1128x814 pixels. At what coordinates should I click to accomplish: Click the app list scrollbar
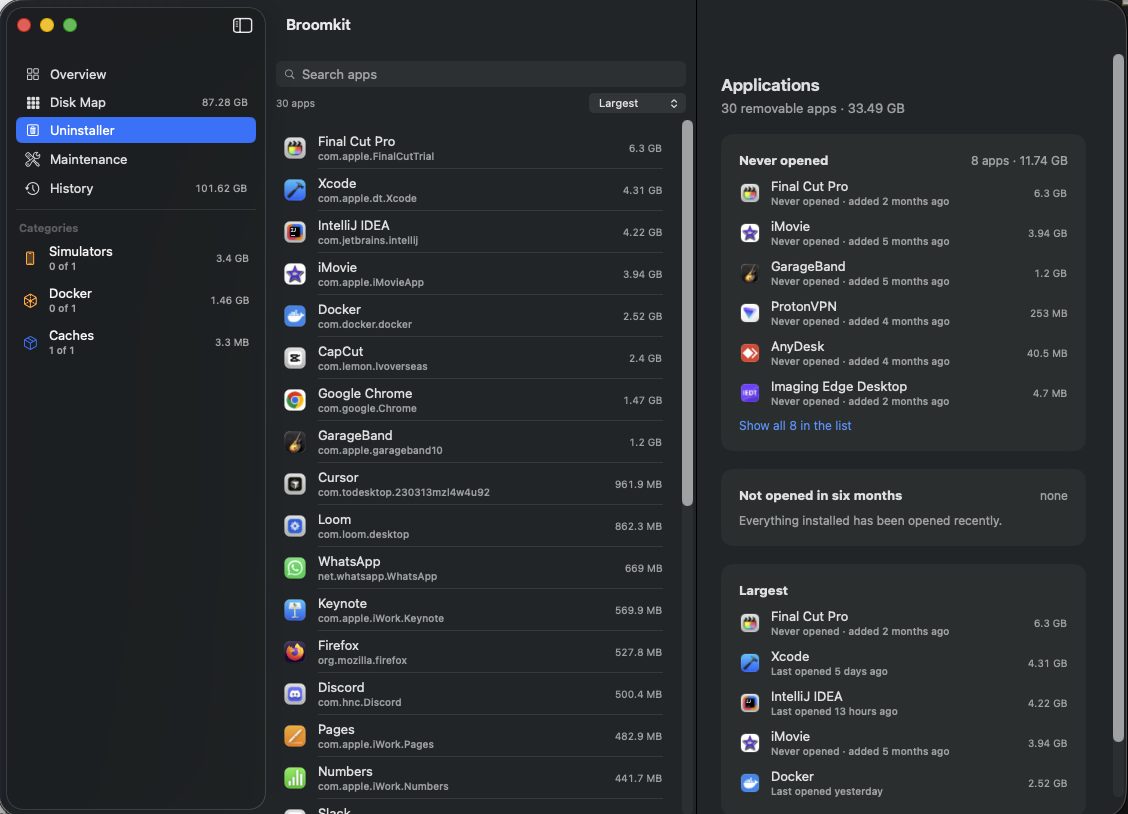(x=687, y=313)
